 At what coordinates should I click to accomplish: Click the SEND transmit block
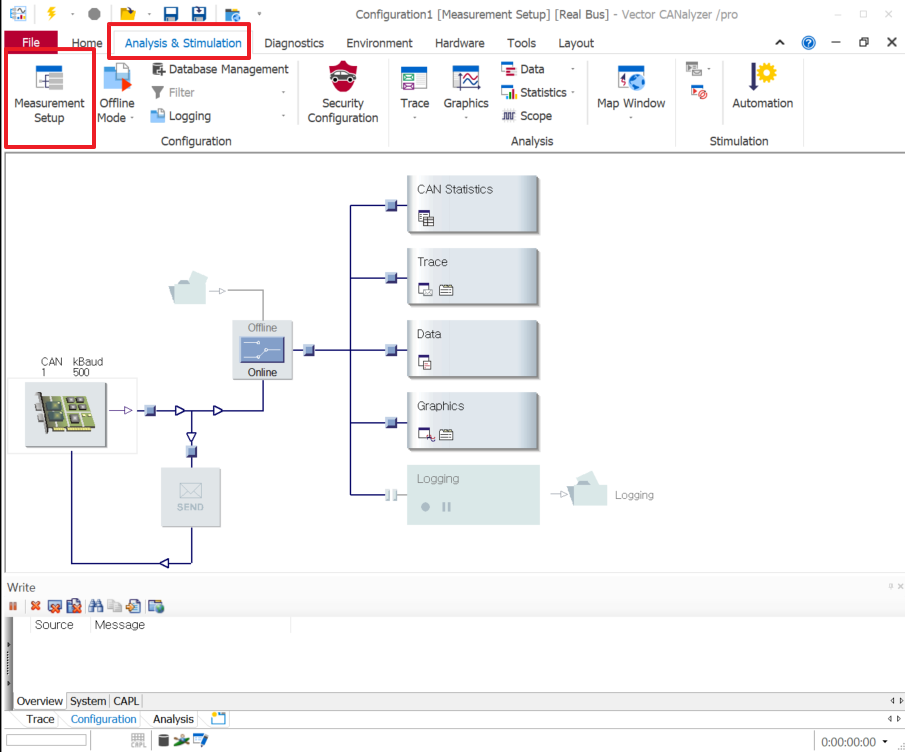point(190,497)
